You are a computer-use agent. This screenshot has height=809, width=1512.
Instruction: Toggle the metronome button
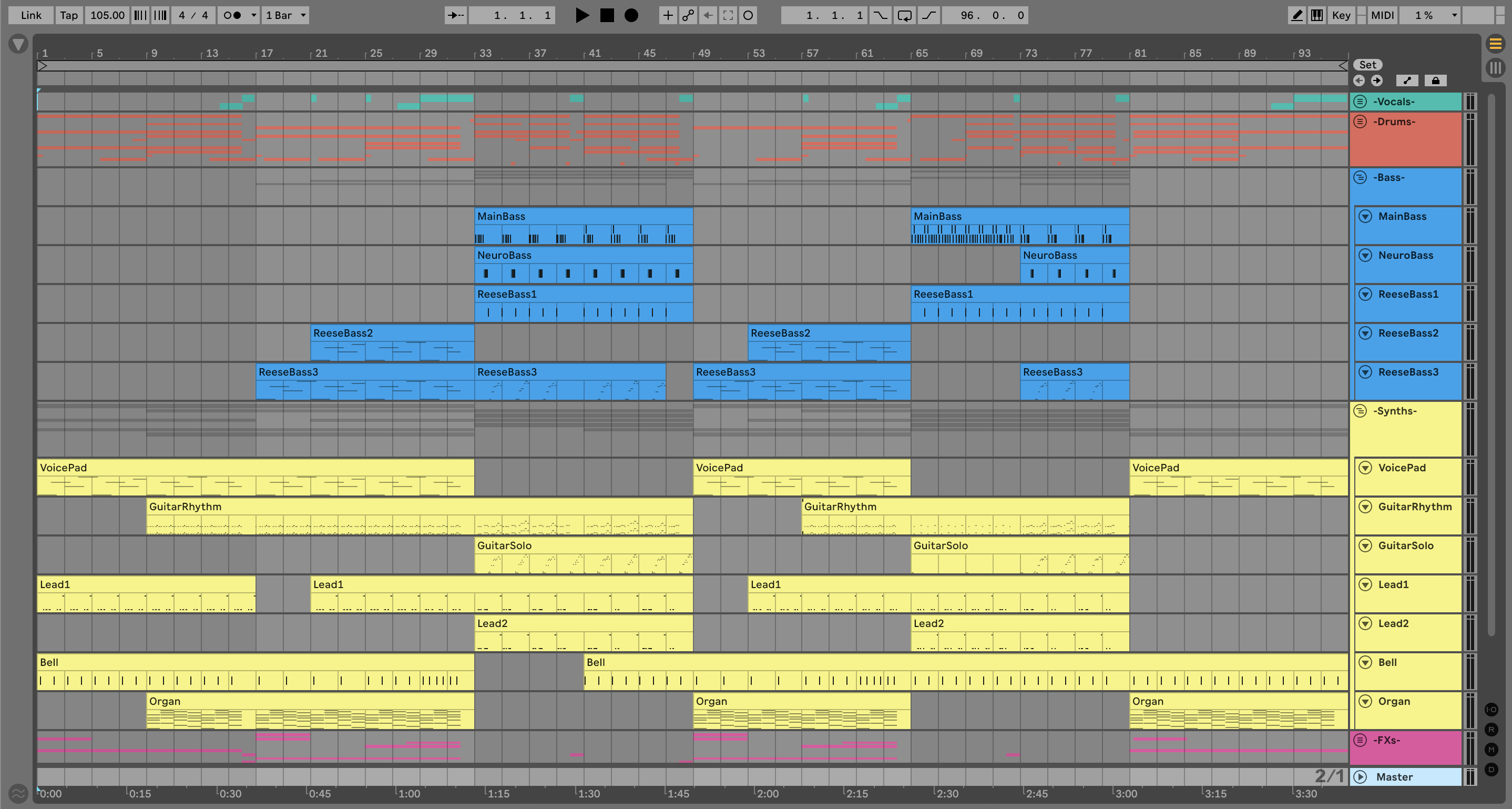point(232,15)
